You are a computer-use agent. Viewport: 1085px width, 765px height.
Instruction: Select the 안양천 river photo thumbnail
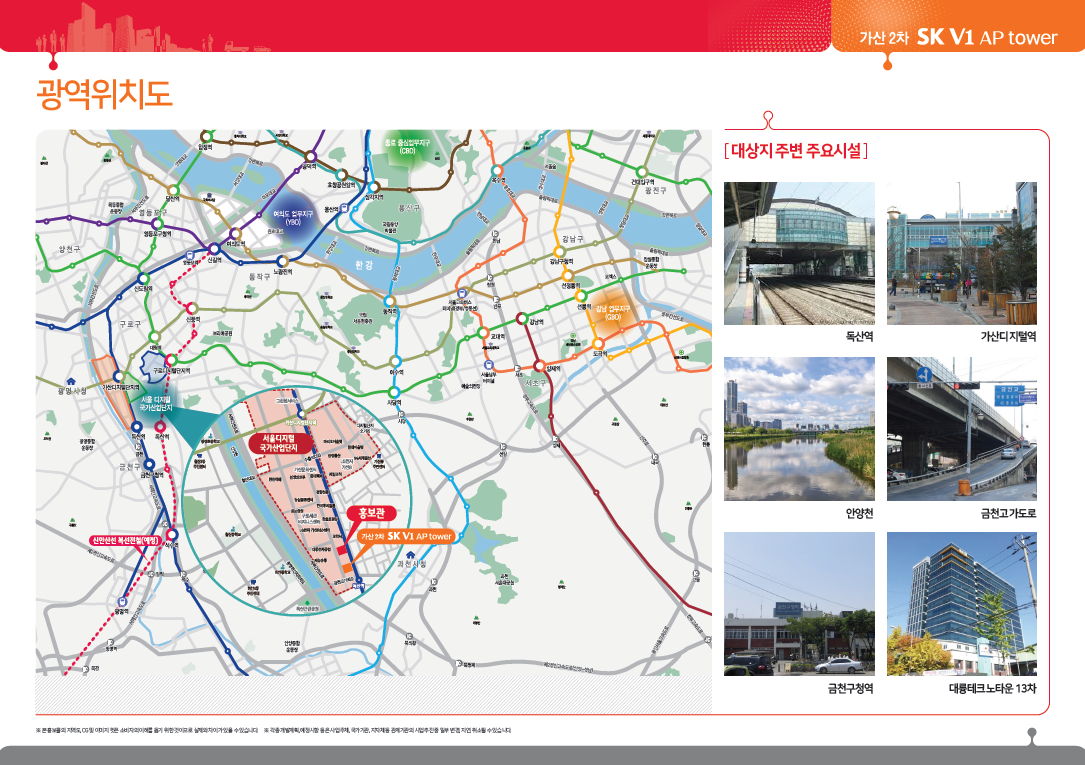pos(799,429)
